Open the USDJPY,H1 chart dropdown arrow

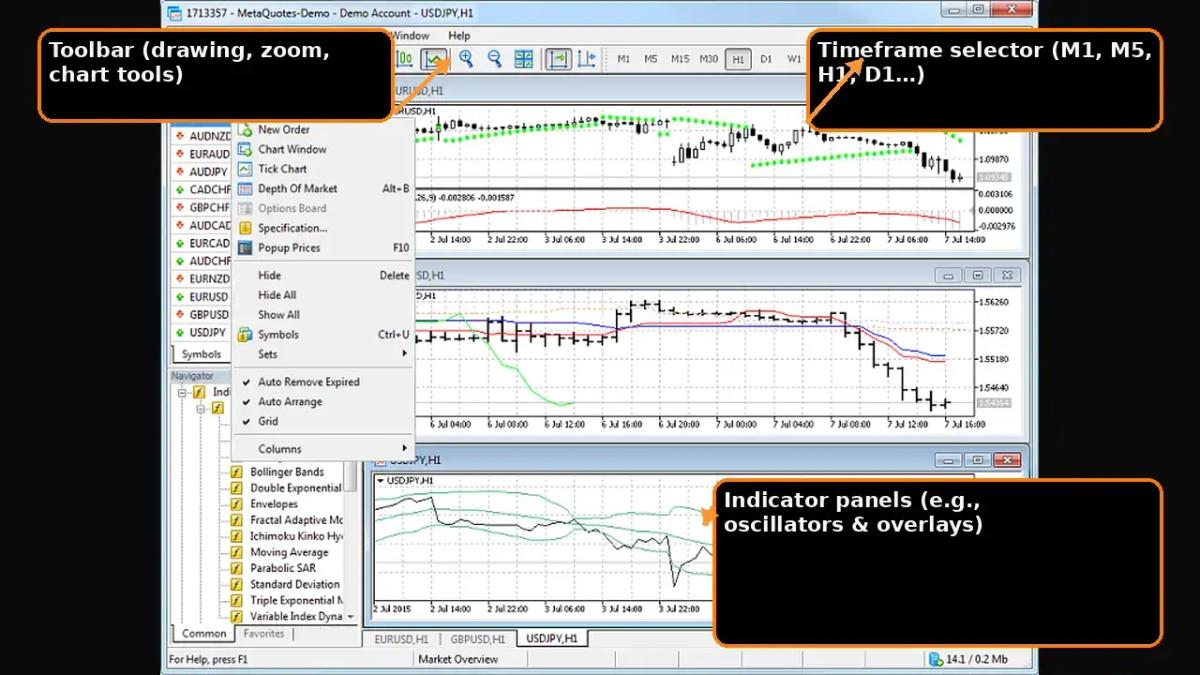[x=381, y=481]
